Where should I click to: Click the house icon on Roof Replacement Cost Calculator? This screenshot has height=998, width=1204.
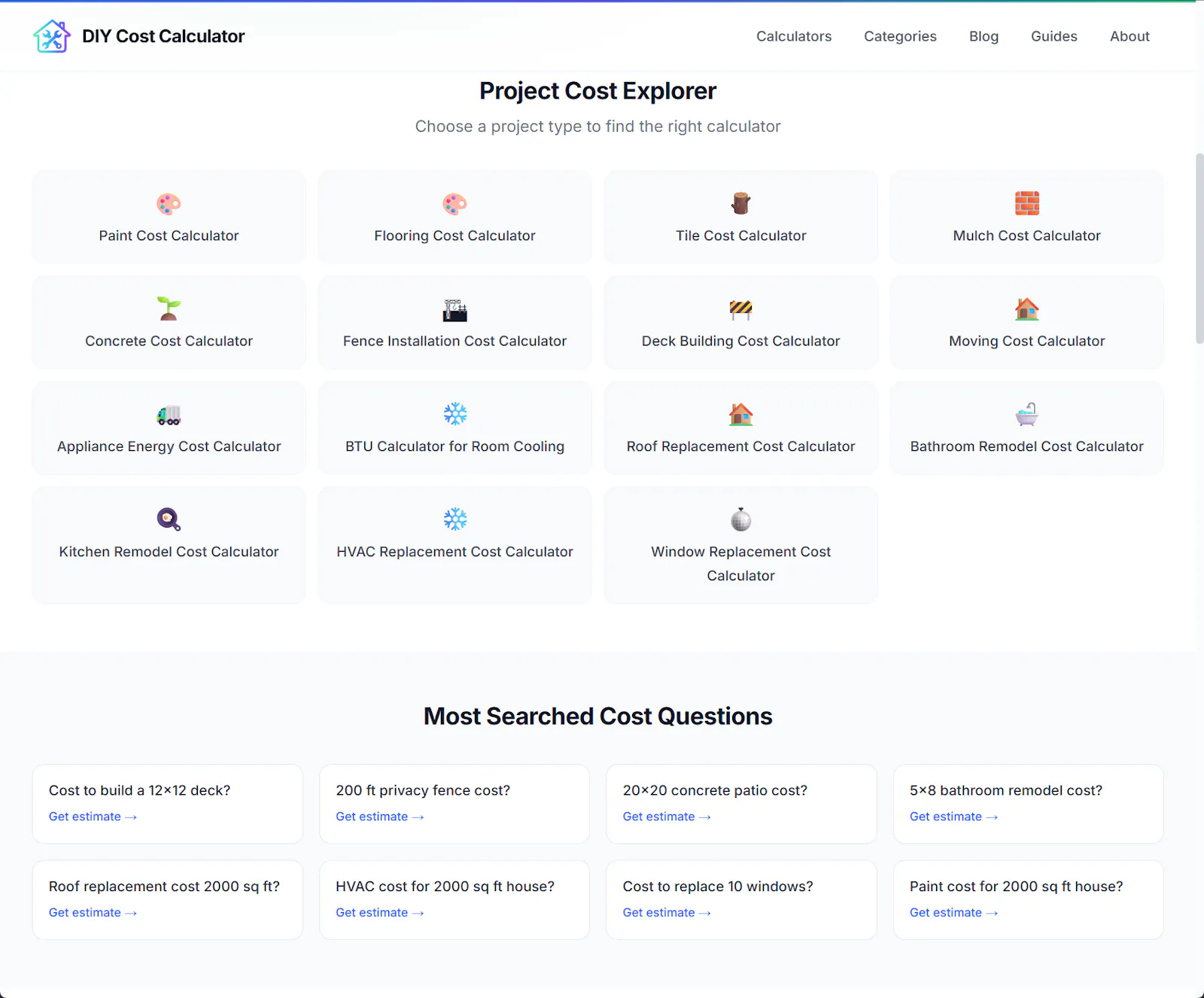tap(740, 415)
